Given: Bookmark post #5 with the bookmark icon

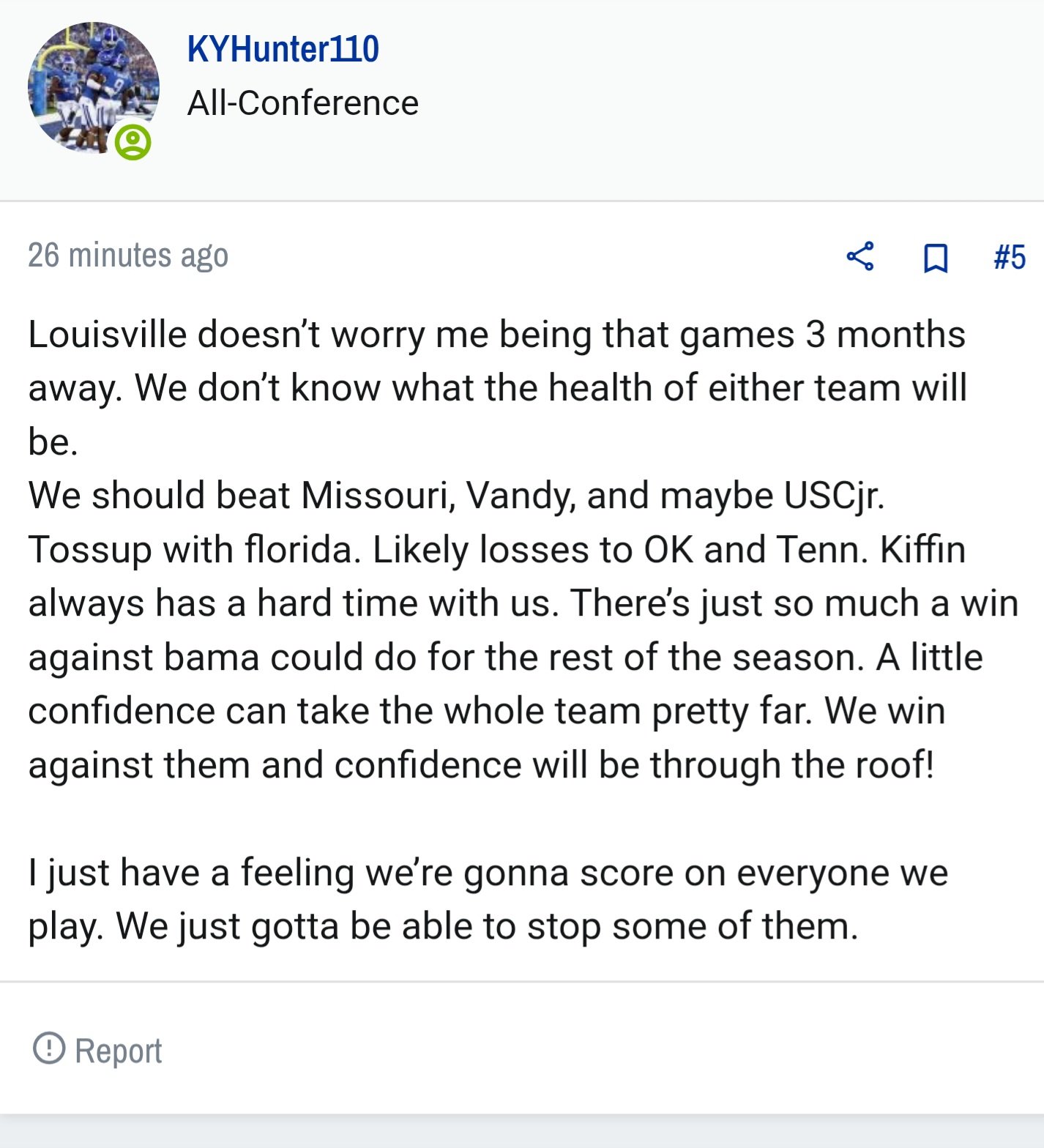Looking at the screenshot, I should [936, 258].
